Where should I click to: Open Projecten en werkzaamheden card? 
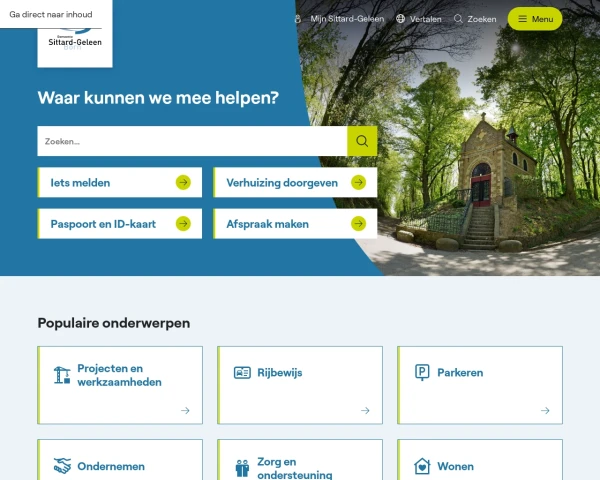[x=120, y=385]
